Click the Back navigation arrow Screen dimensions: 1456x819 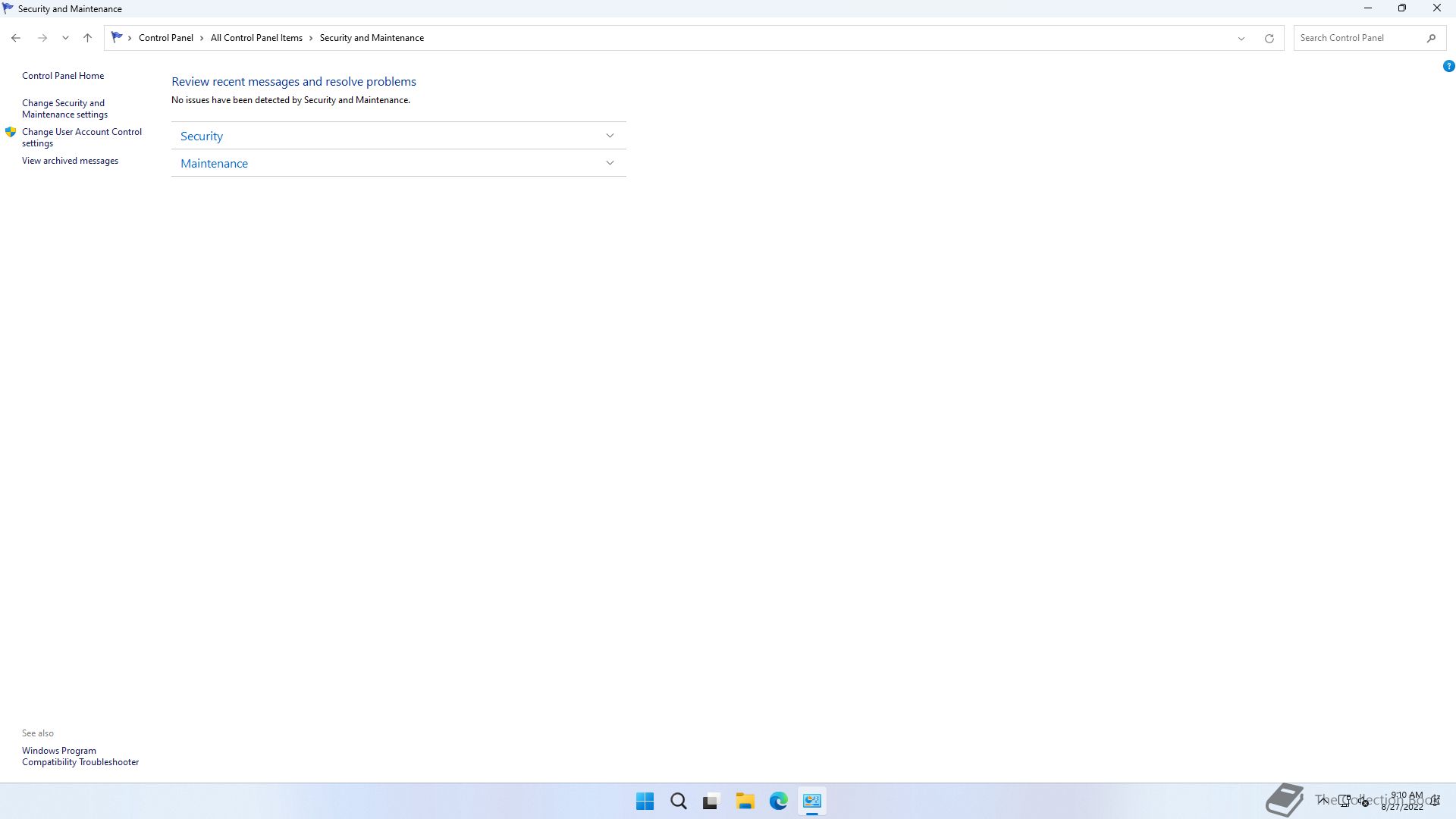pyautogui.click(x=16, y=38)
